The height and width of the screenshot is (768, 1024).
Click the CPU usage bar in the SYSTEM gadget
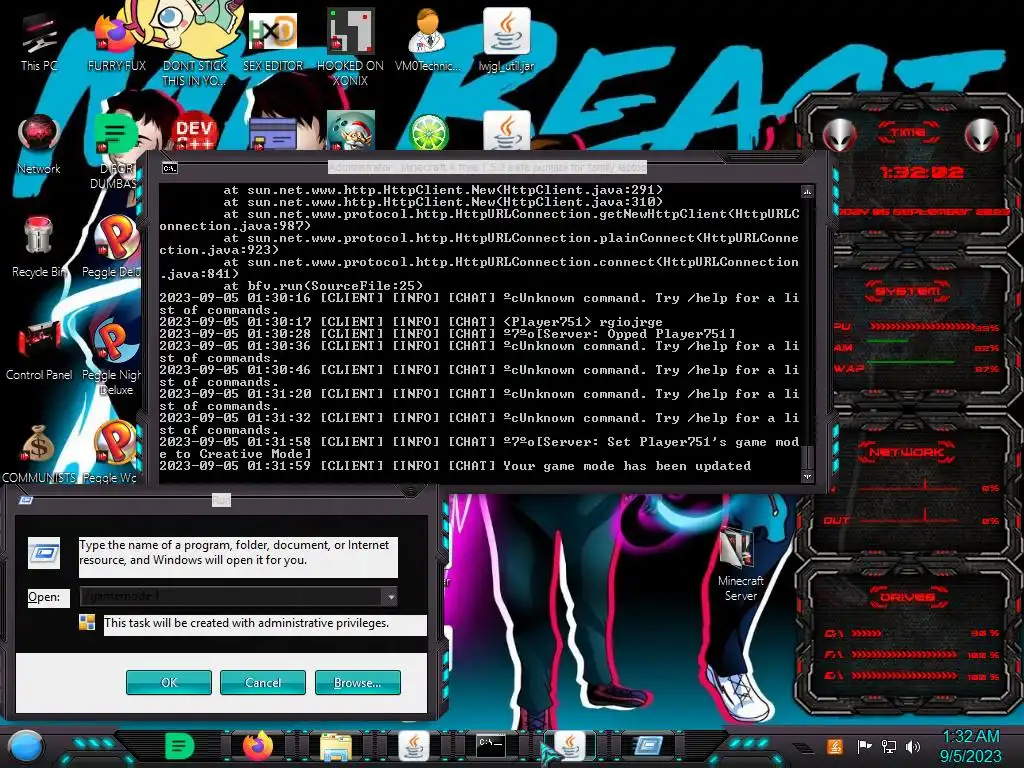point(921,327)
